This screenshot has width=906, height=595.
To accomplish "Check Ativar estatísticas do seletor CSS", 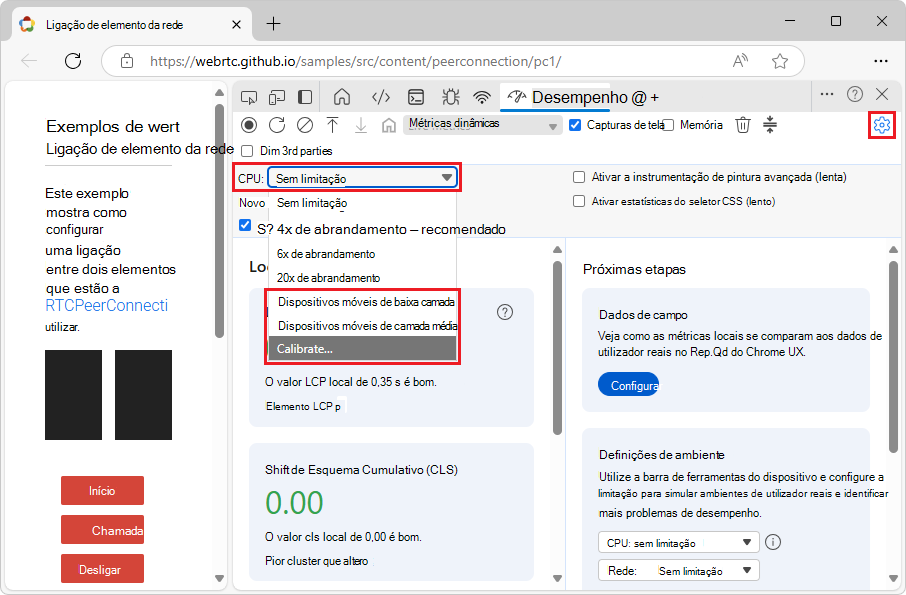I will point(577,203).
